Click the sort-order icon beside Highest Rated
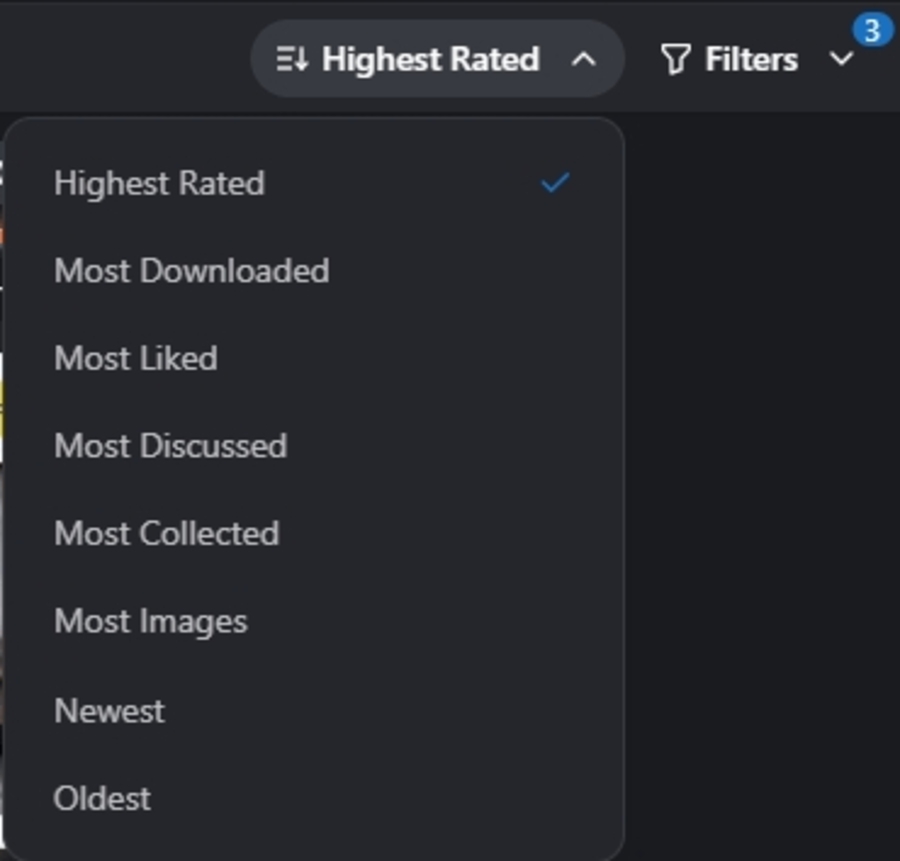Screen dimensions: 900x861 coord(292,59)
